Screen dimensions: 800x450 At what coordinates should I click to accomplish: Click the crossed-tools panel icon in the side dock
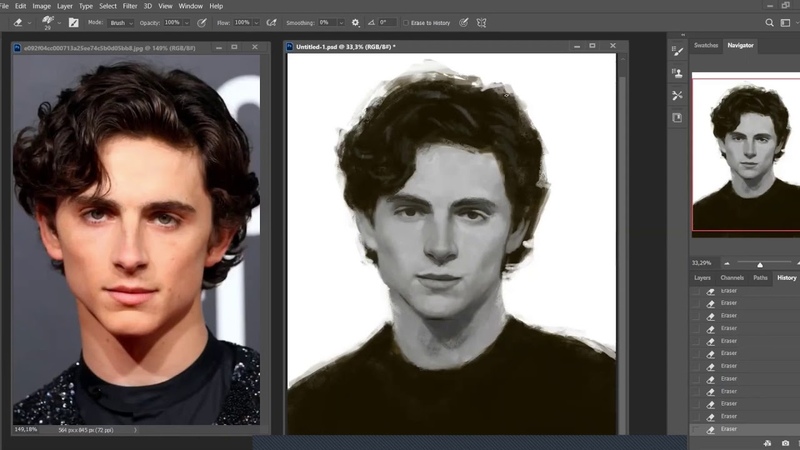pyautogui.click(x=677, y=96)
